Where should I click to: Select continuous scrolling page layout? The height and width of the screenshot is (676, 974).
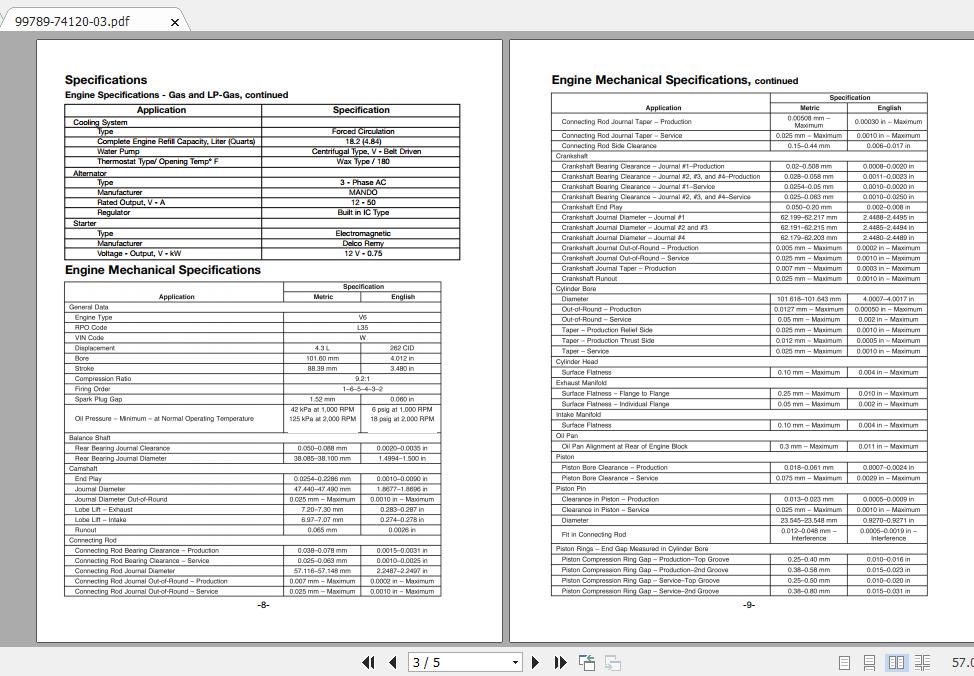[870, 662]
